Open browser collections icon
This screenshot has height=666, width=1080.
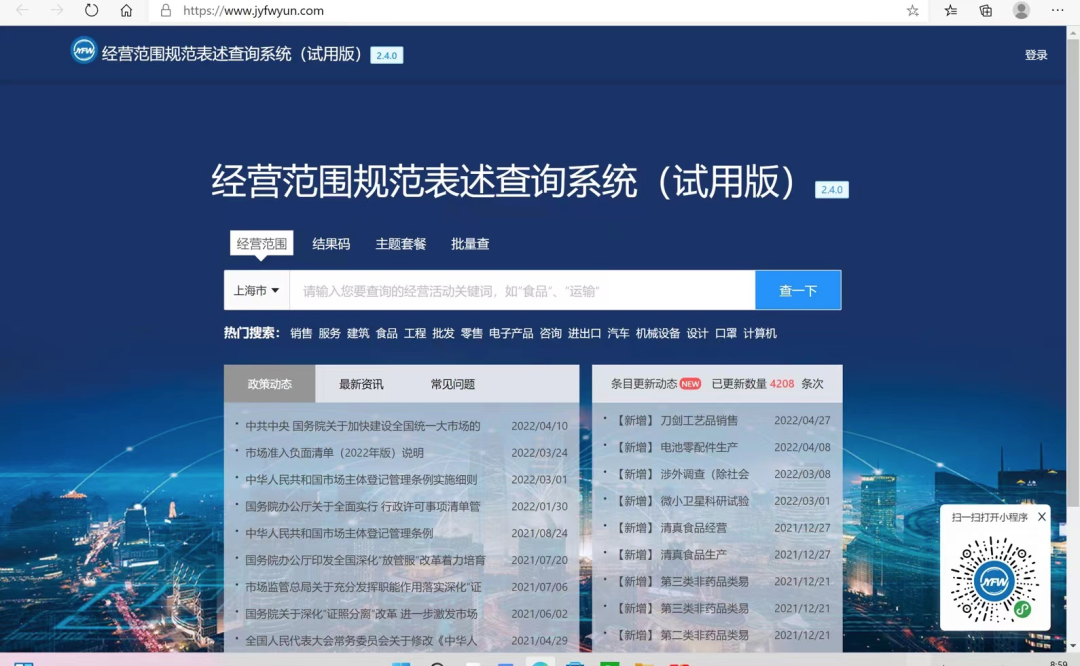coord(985,11)
